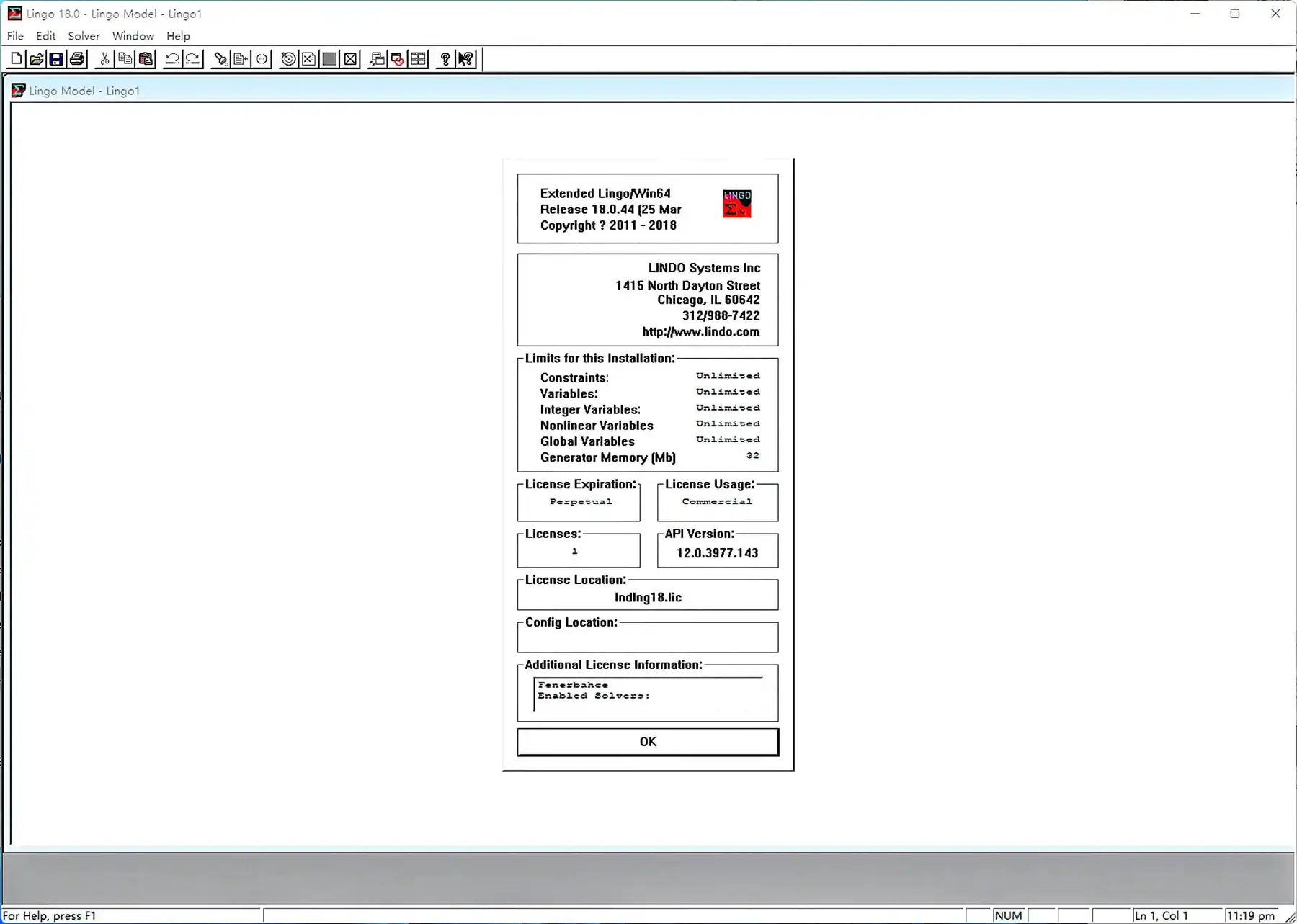
Task: Open the Solver menu
Action: (x=84, y=36)
